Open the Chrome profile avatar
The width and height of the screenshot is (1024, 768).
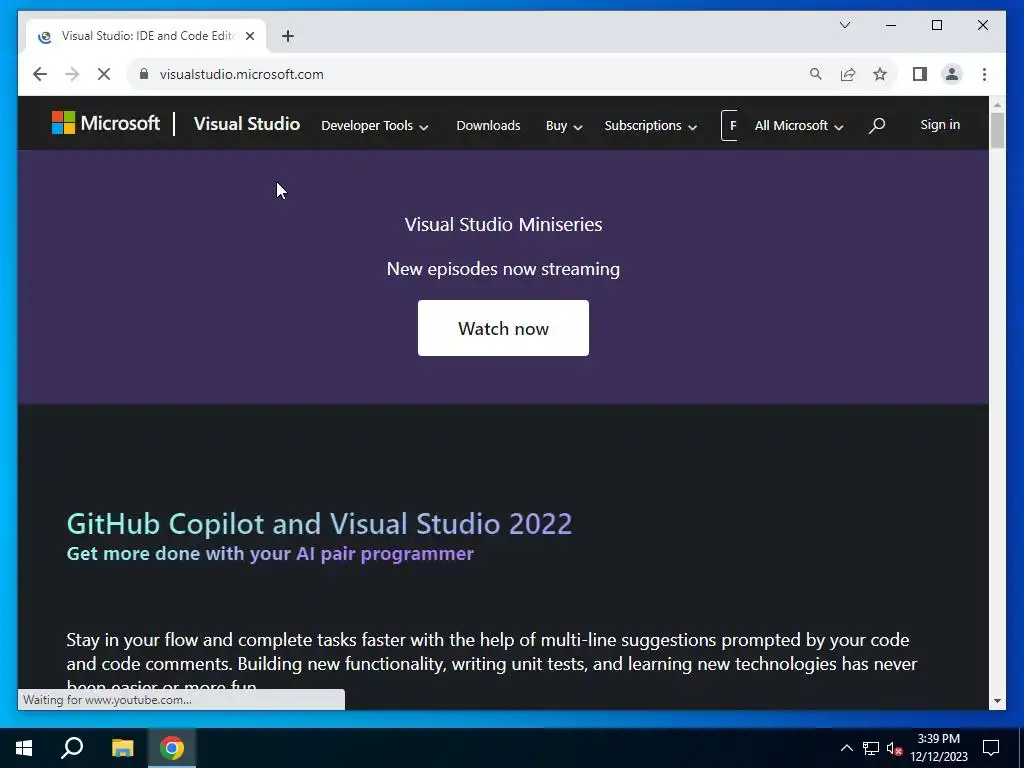(x=952, y=74)
